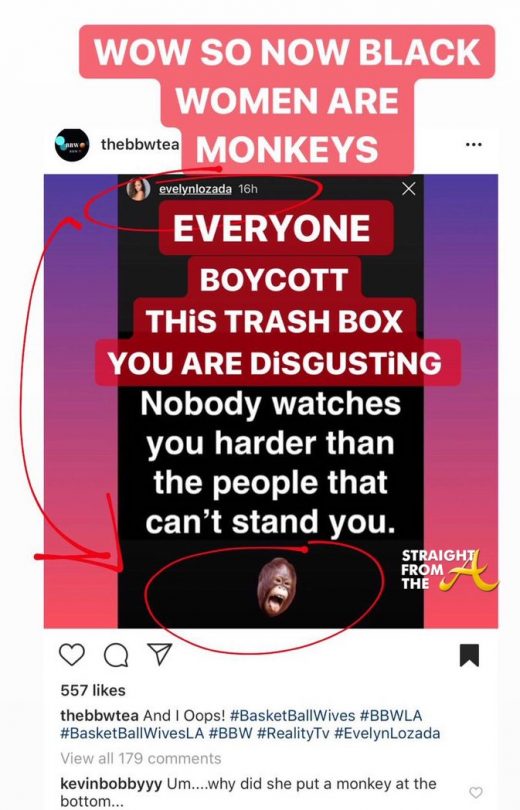Open the #BasketBallWives hashtag
520x810 pixels.
tap(292, 715)
